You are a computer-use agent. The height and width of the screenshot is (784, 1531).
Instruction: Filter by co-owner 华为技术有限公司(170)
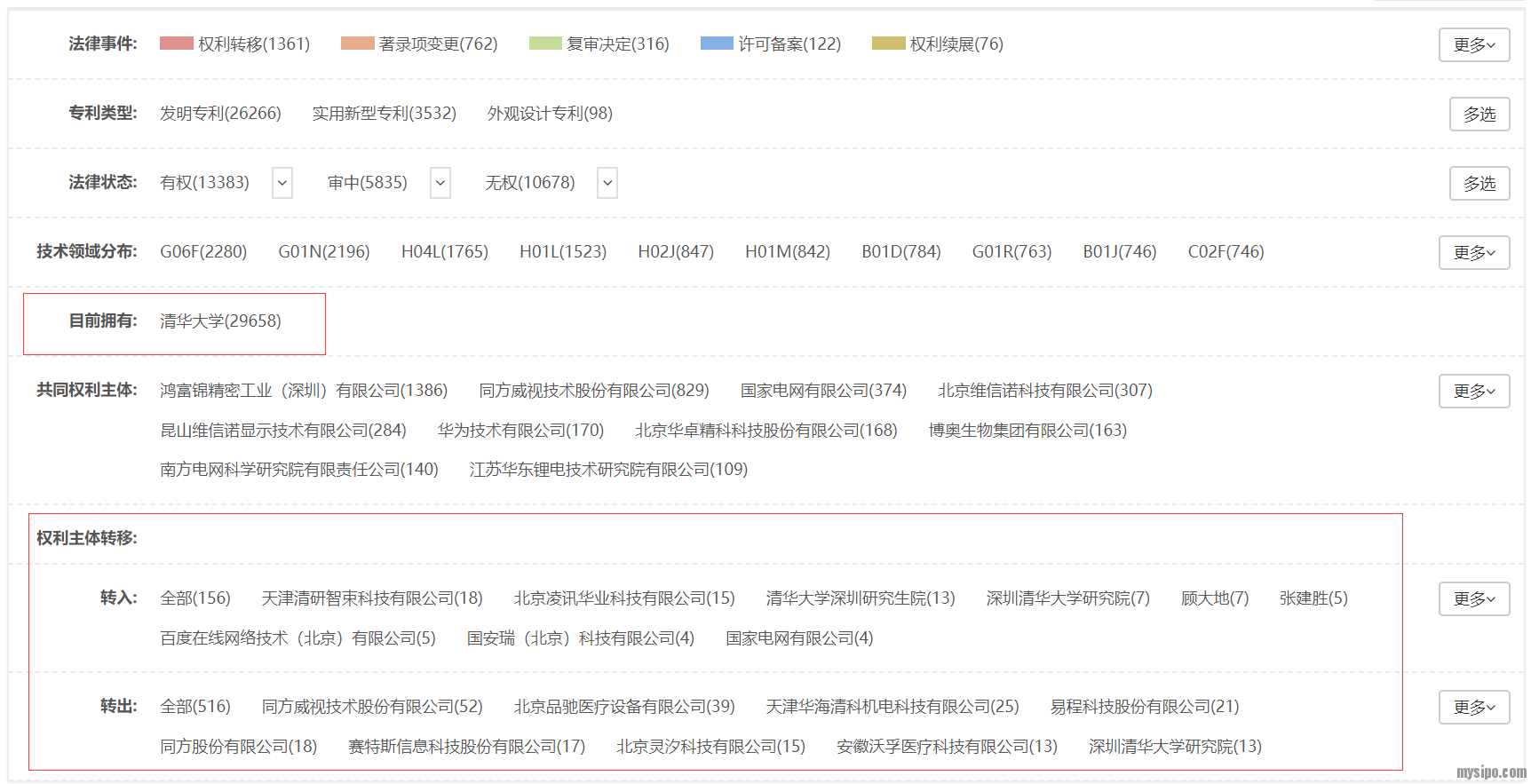click(x=520, y=431)
